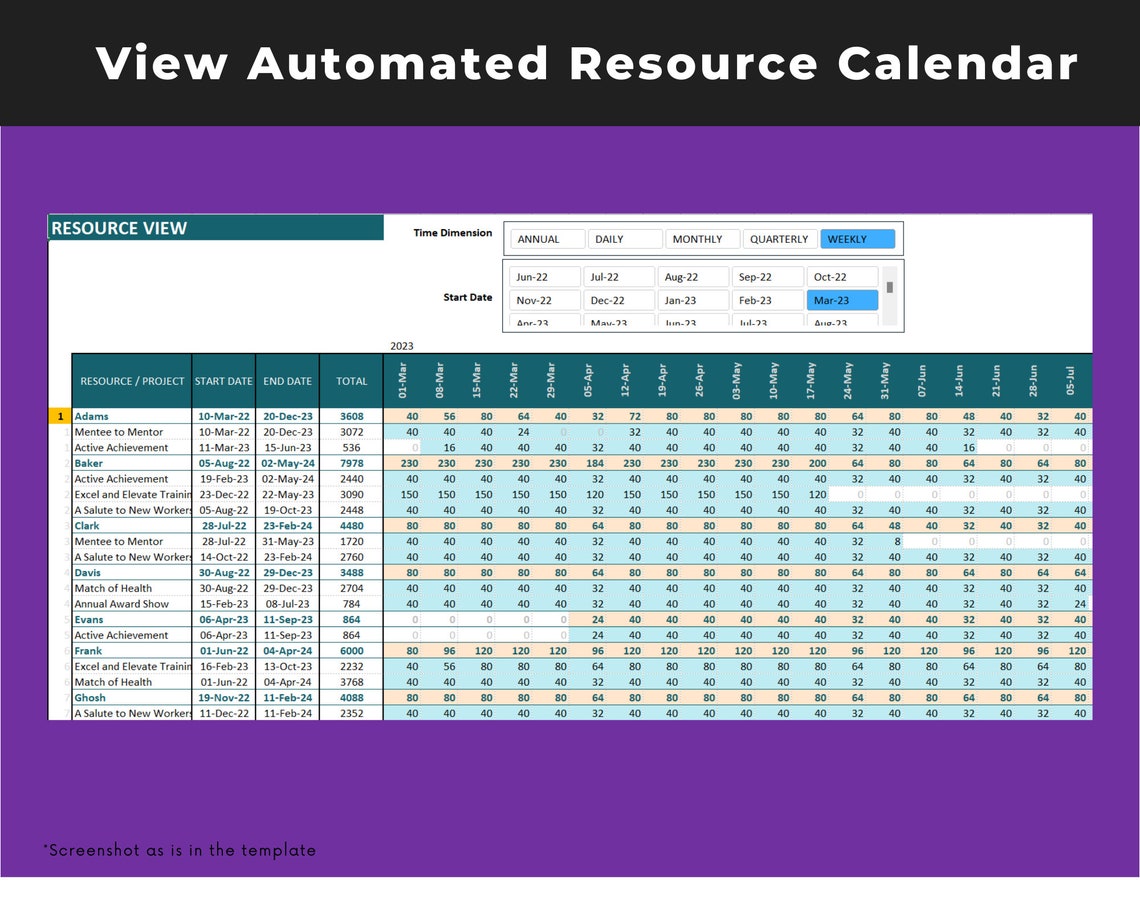Click Frank's total value 6000

click(x=351, y=651)
